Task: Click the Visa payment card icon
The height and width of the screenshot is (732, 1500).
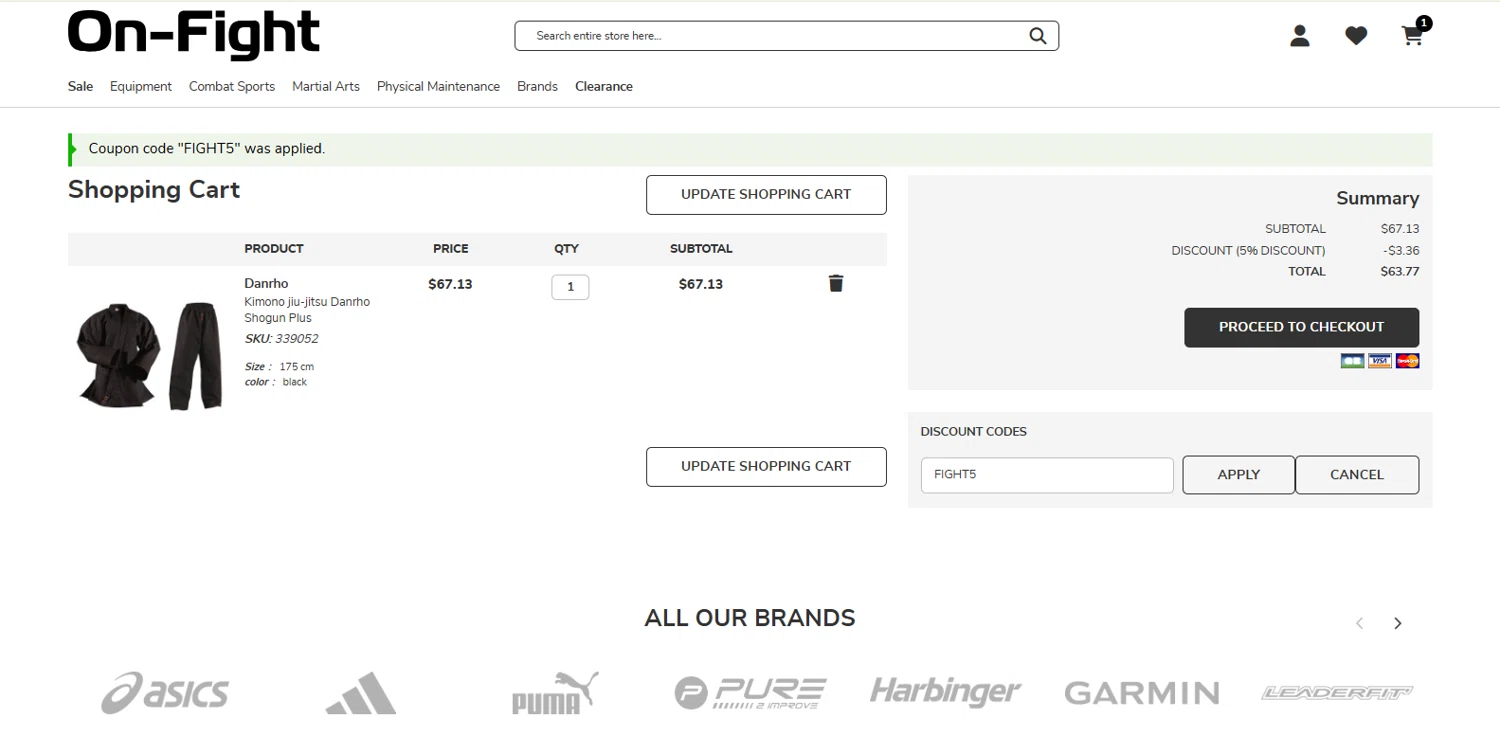Action: tap(1380, 360)
